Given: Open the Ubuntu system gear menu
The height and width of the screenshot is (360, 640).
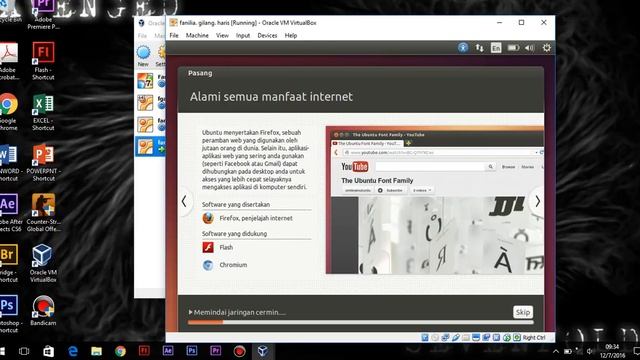Looking at the screenshot, I should [x=547, y=48].
